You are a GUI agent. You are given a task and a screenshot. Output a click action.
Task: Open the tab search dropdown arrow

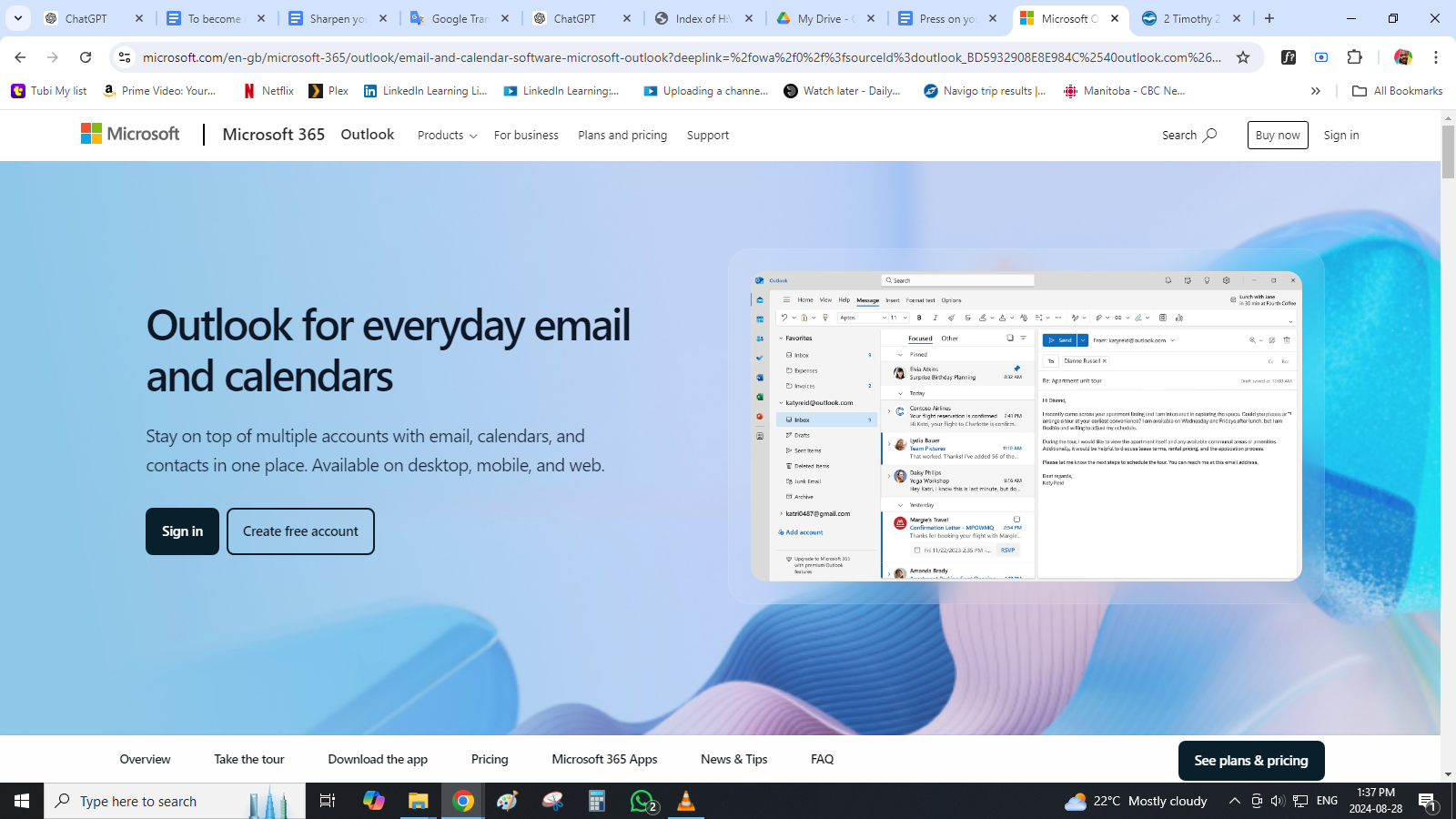(x=18, y=18)
